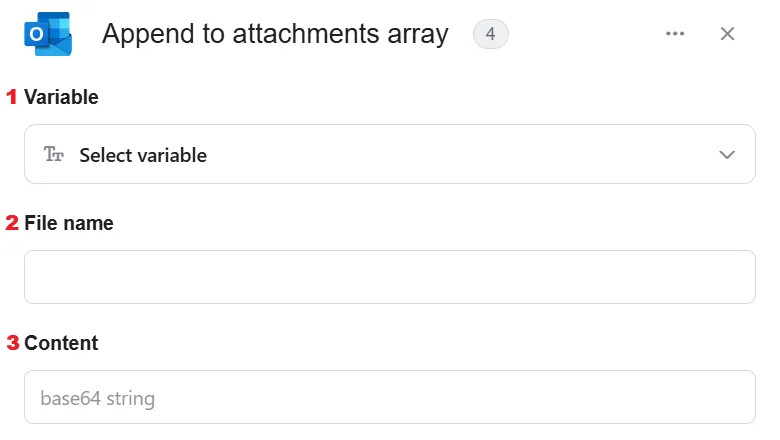The height and width of the screenshot is (440, 780).
Task: Click the File name field label
Action: [69, 223]
